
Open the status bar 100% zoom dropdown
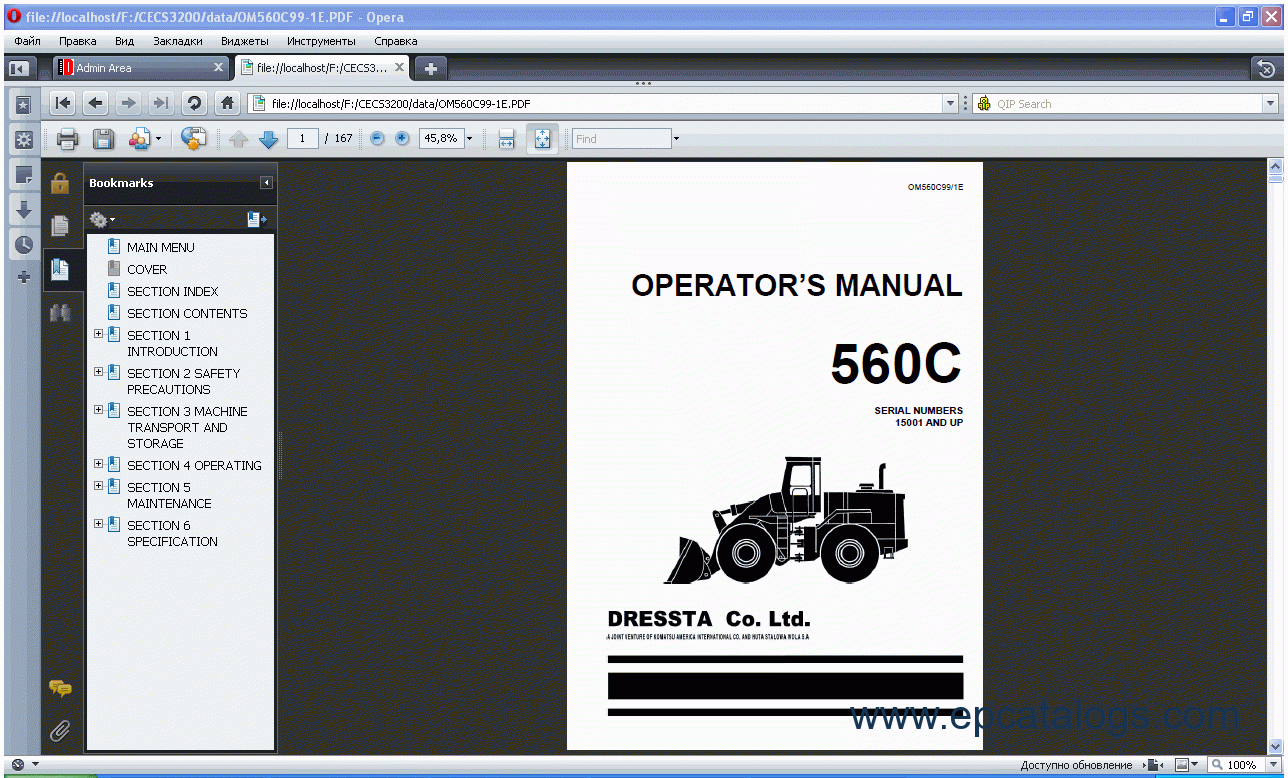(x=1272, y=765)
